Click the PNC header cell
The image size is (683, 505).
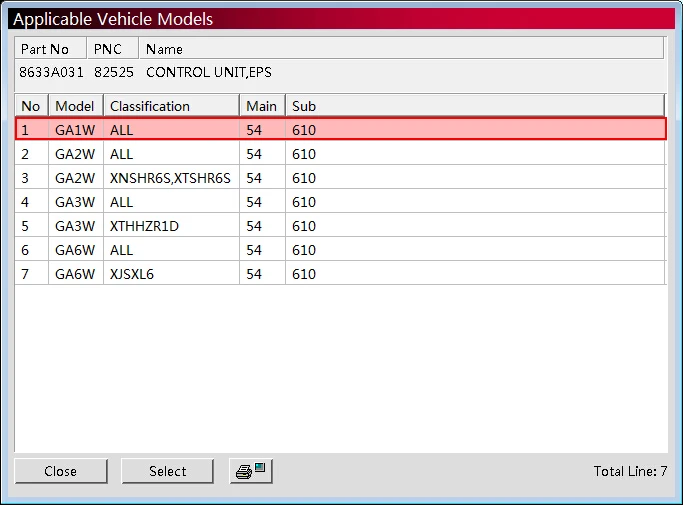(x=113, y=48)
